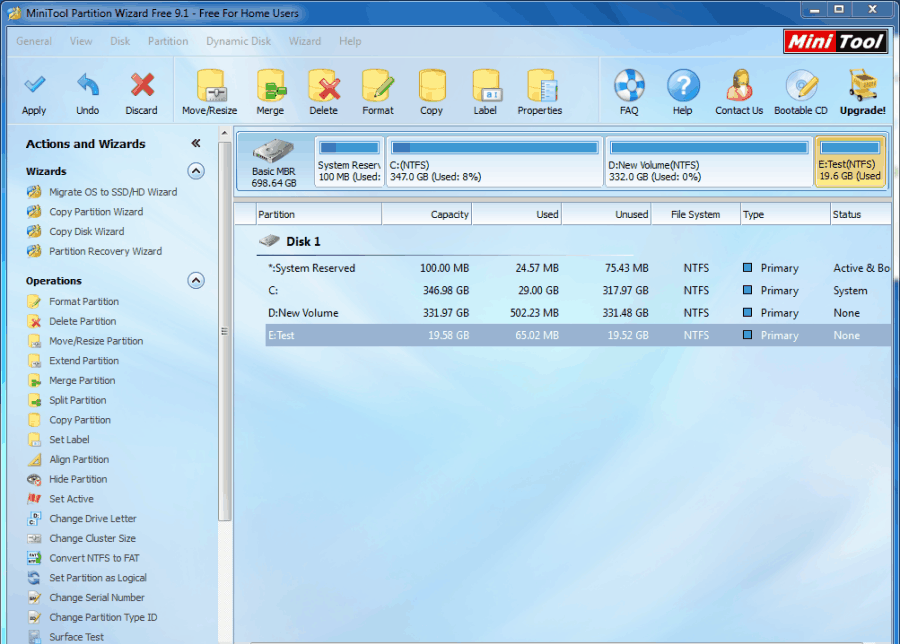Sort by the Unused column header
Viewport: 900px width, 644px height.
click(606, 214)
